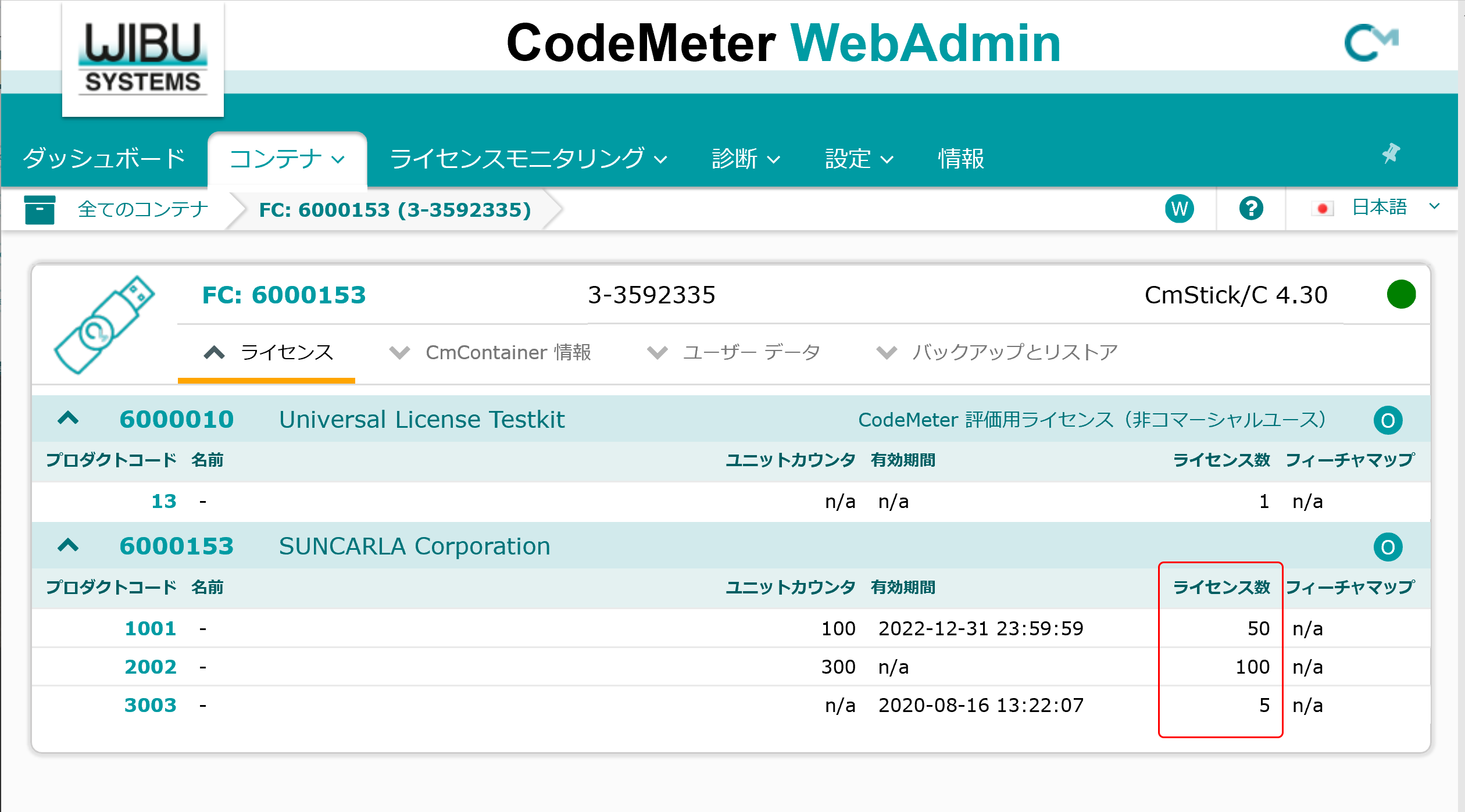Collapse the ライセンス tab section
The width and height of the screenshot is (1465, 812).
(x=268, y=352)
